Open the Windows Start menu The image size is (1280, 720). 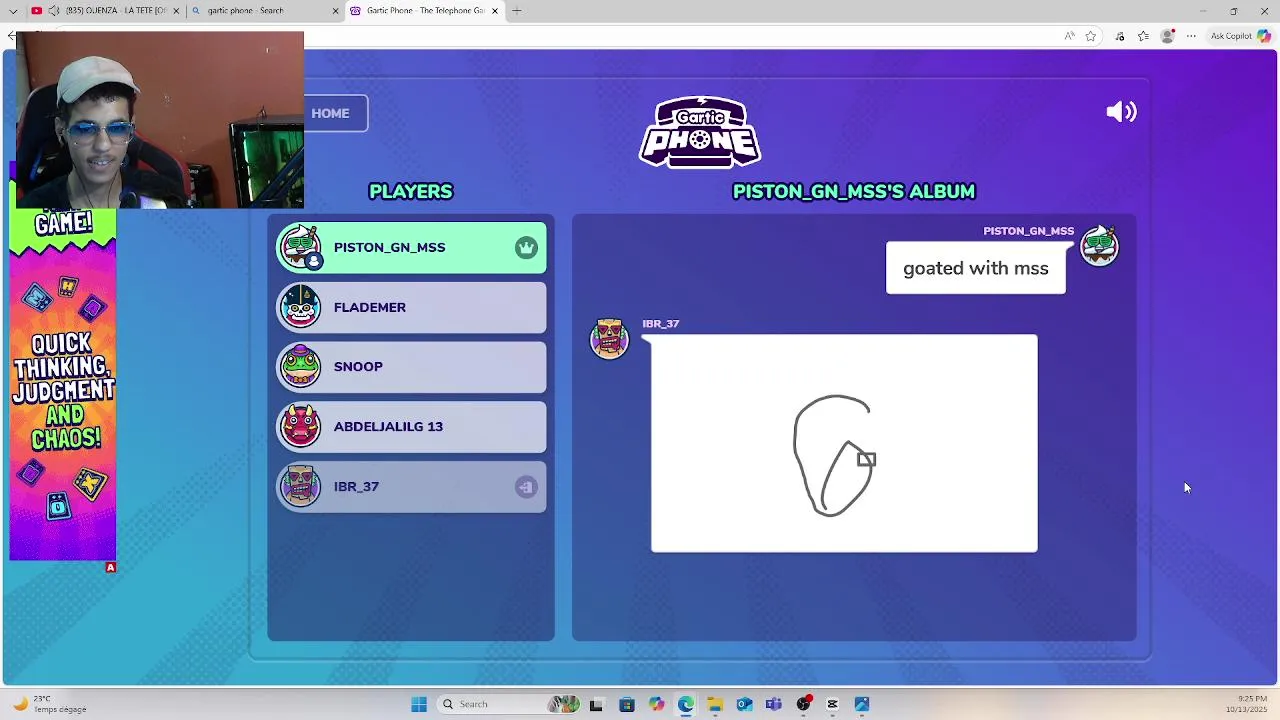(x=419, y=704)
